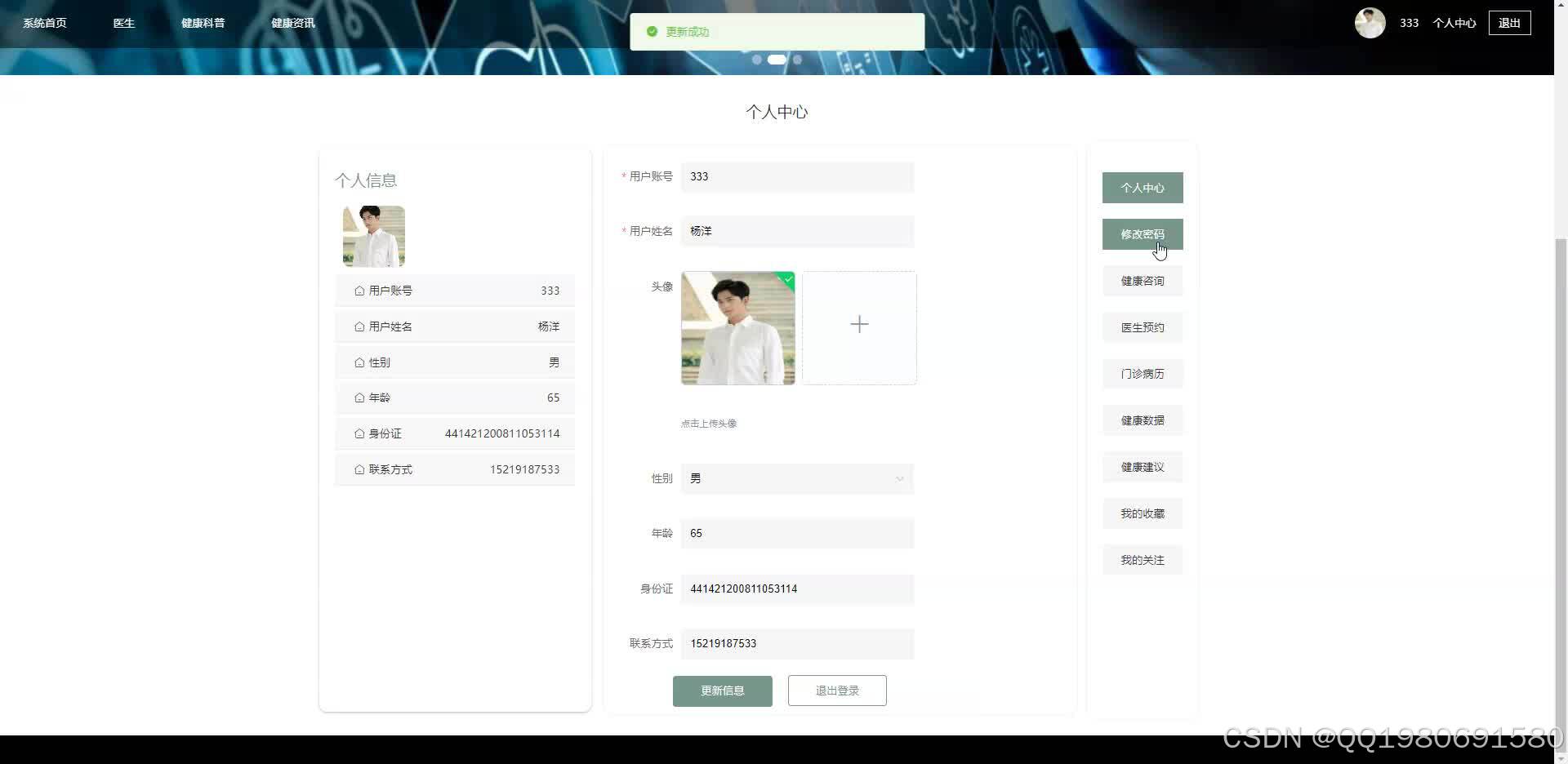
Task: Open 修改密码 in right sidebar
Action: [x=1143, y=234]
